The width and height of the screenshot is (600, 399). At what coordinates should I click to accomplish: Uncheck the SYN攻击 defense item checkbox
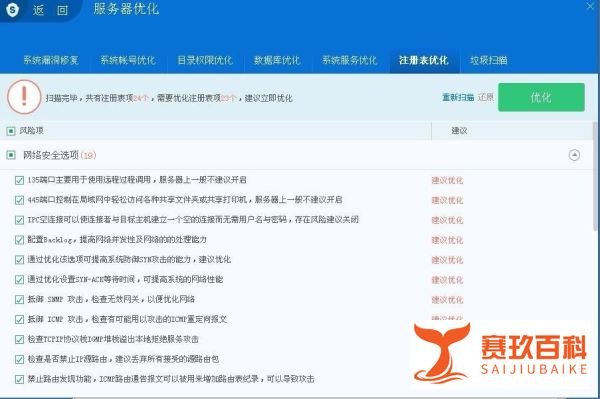(x=19, y=260)
